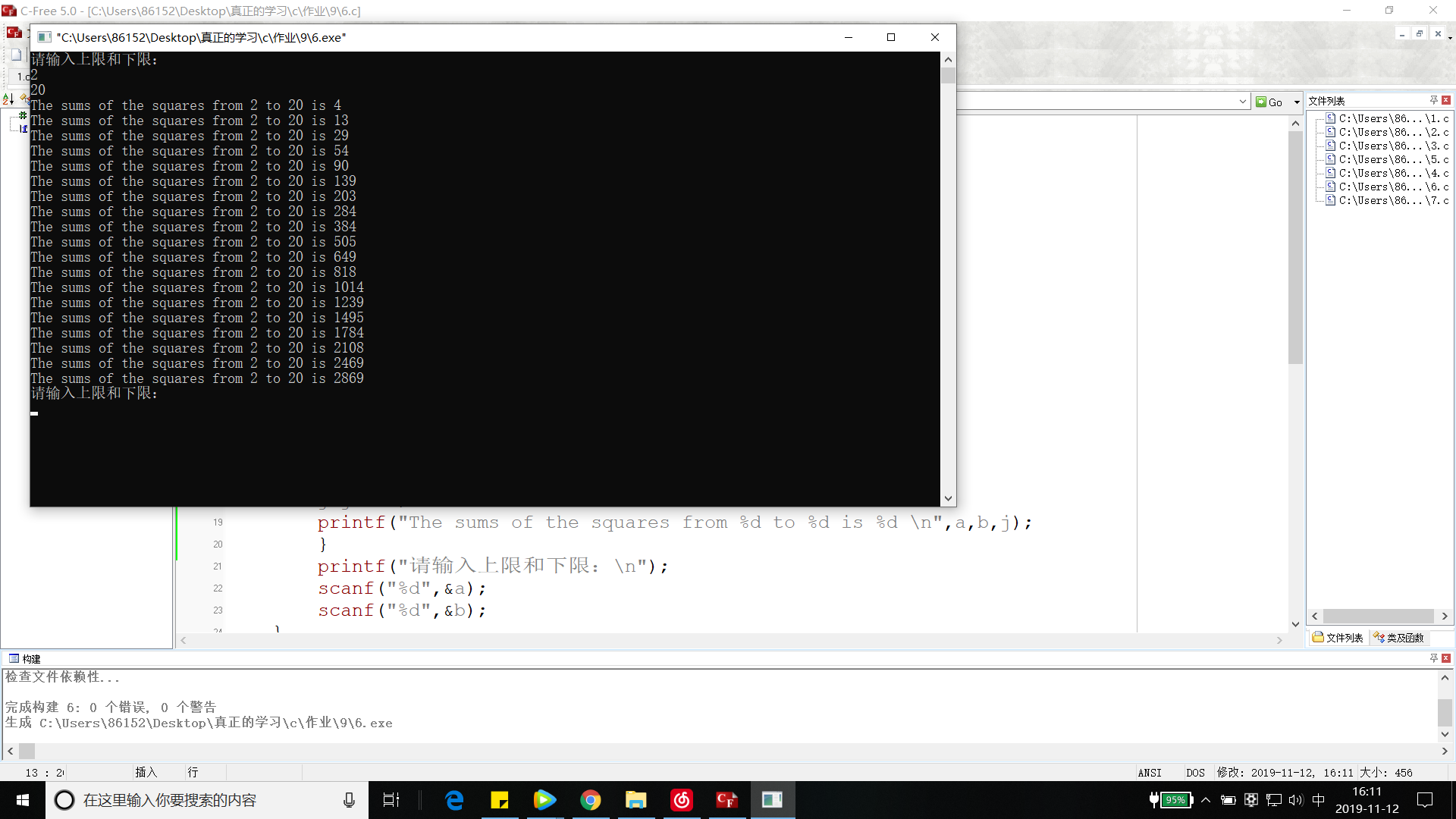This screenshot has height=819, width=1456.
Task: Open the Go button dropdown arrow
Action: [x=1297, y=102]
